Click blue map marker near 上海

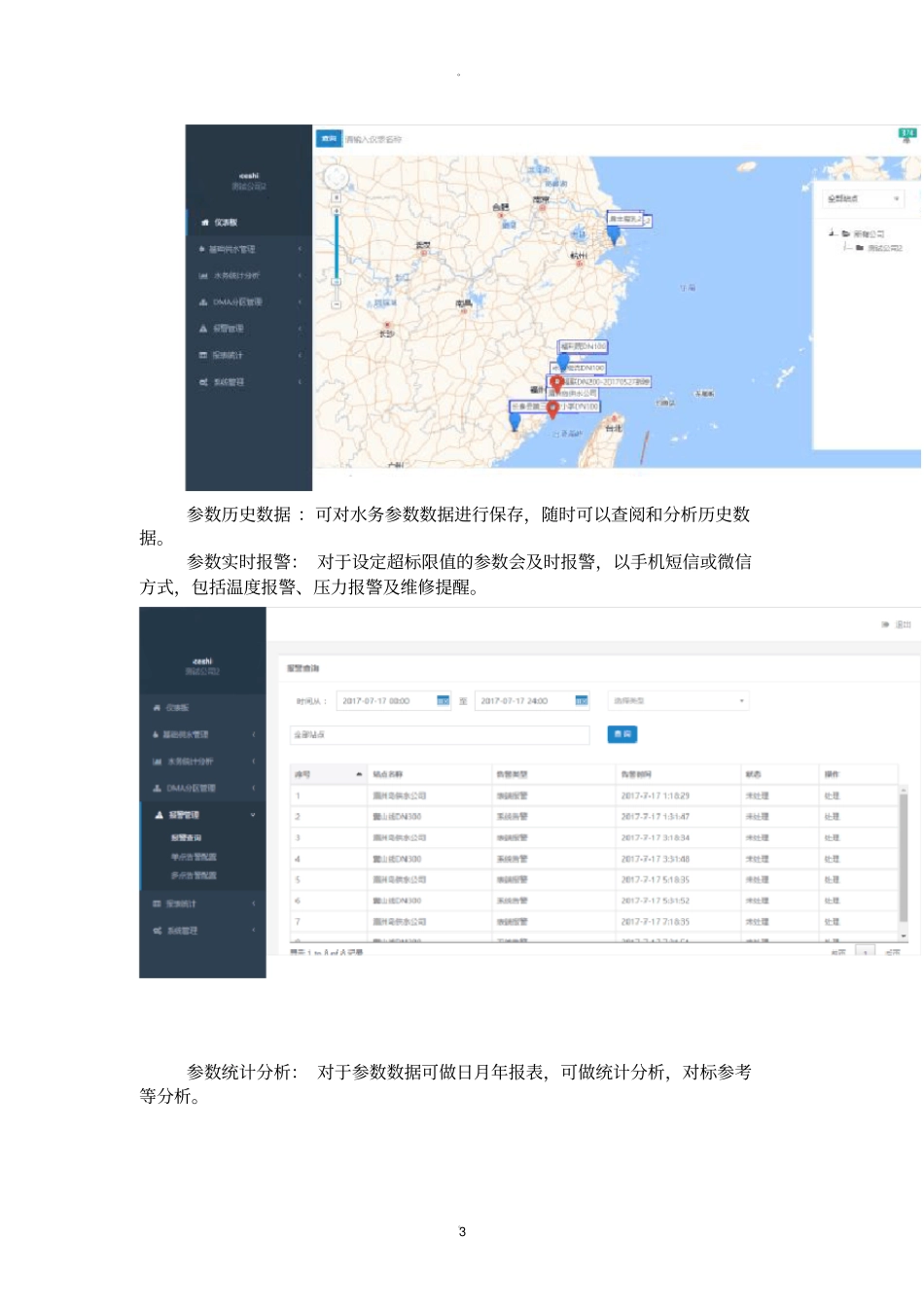(x=614, y=234)
